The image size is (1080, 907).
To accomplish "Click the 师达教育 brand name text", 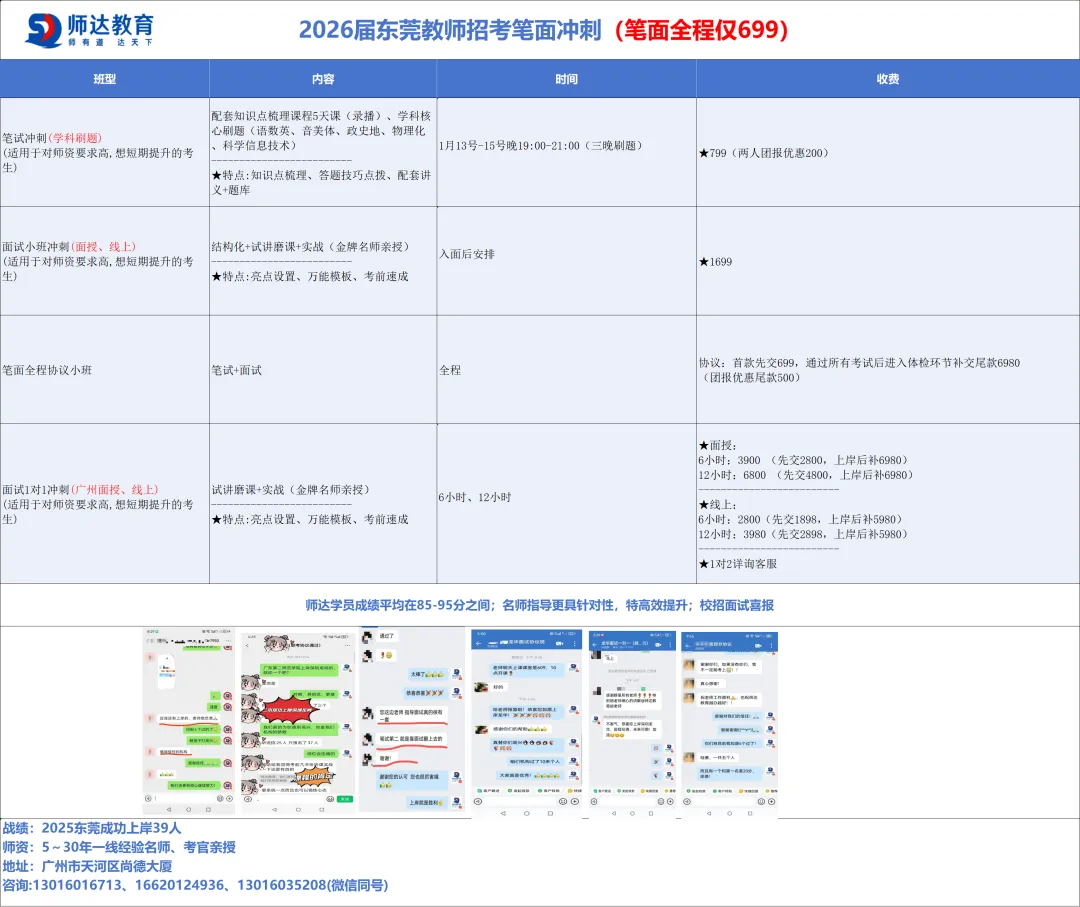I will pyautogui.click(x=110, y=25).
